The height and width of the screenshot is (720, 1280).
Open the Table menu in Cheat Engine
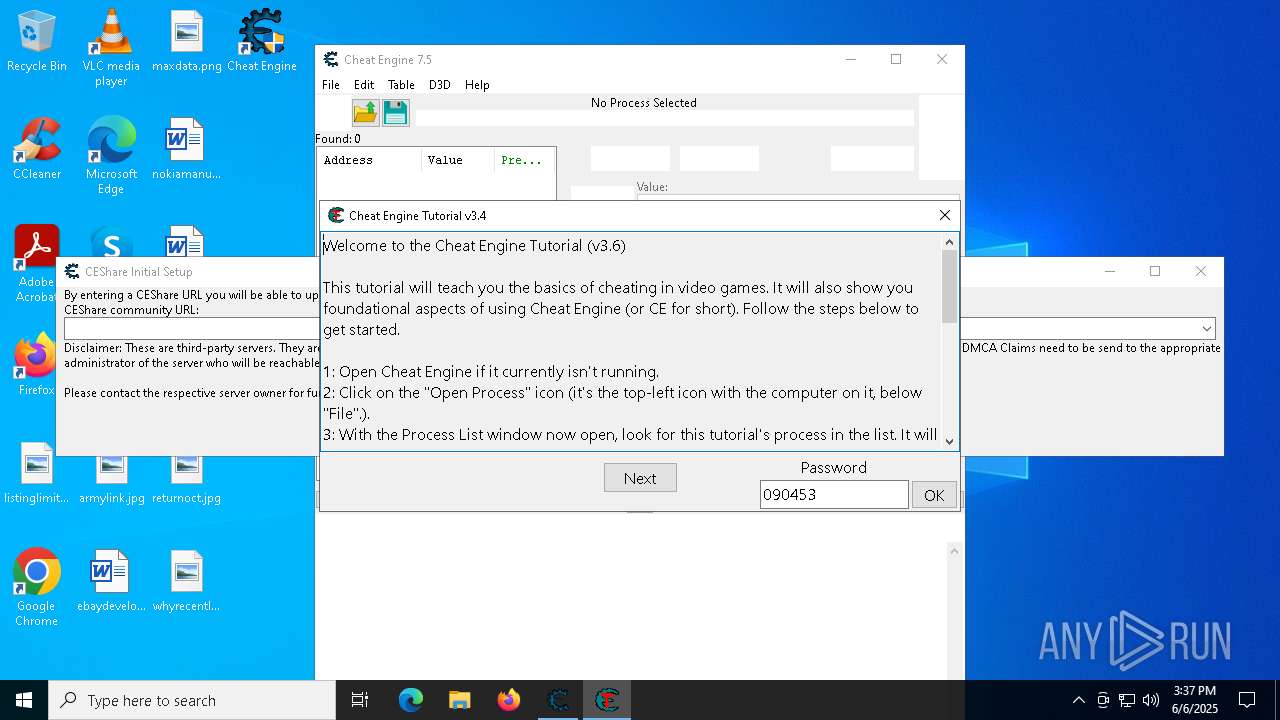[x=401, y=85]
